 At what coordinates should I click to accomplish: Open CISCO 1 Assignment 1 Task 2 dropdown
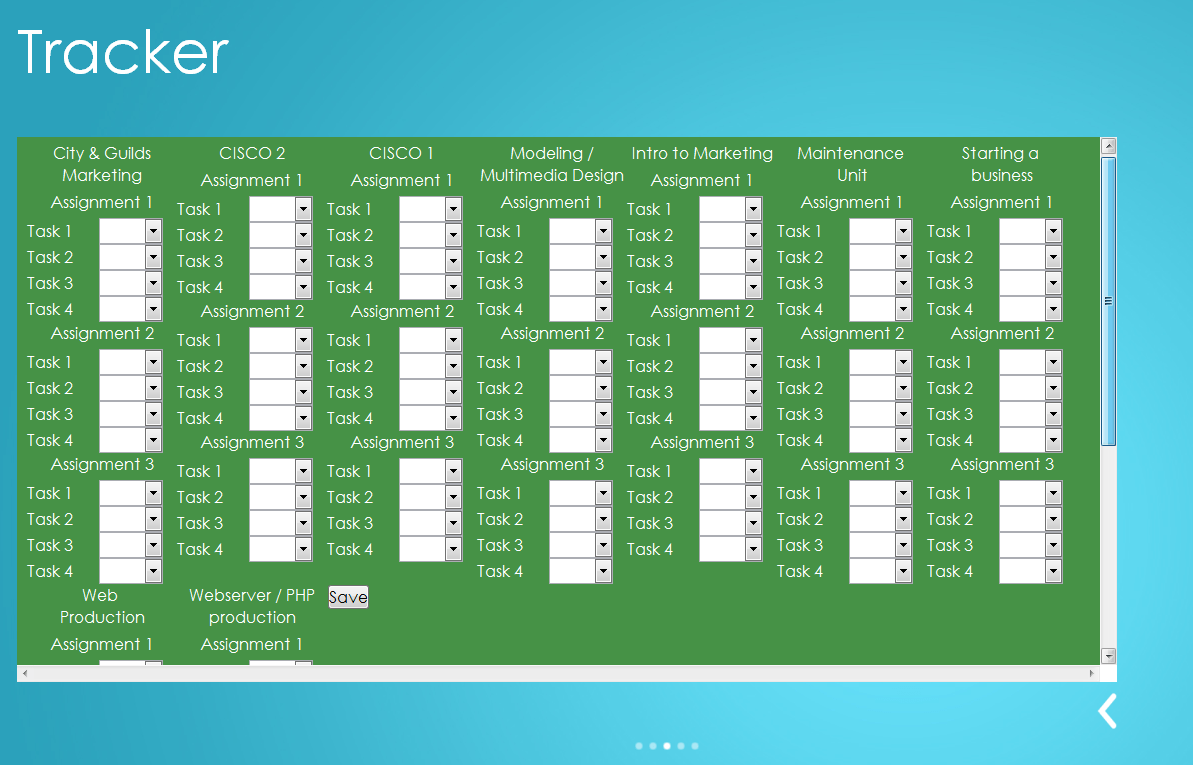[430, 236]
